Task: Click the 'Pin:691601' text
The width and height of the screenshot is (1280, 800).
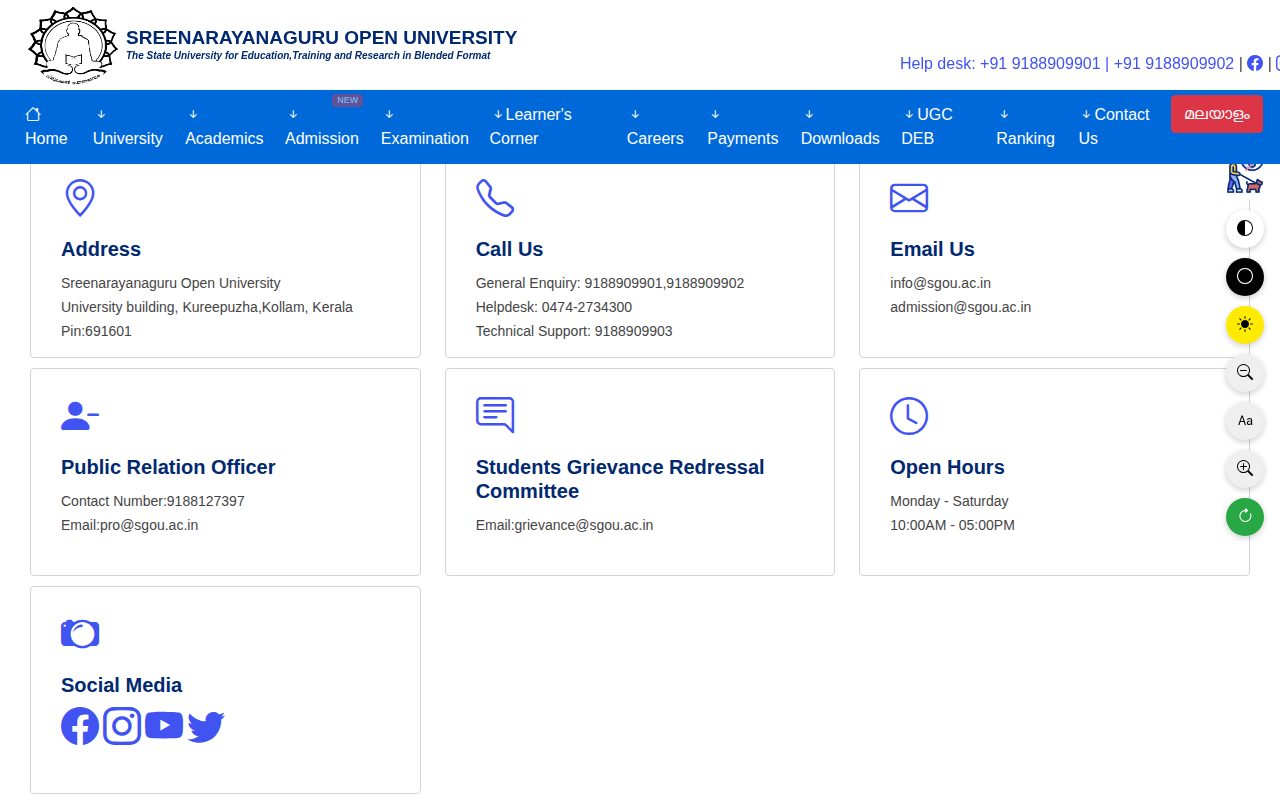Action: point(96,331)
